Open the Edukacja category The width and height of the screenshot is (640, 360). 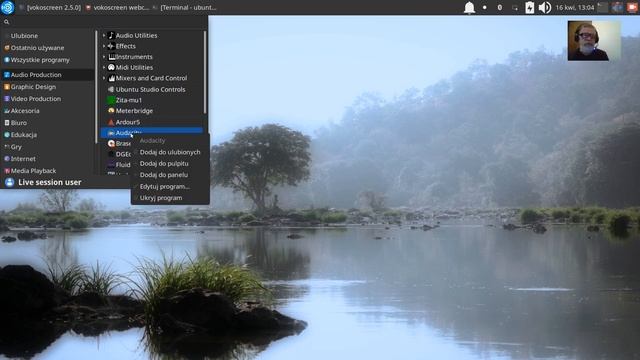coord(47,135)
